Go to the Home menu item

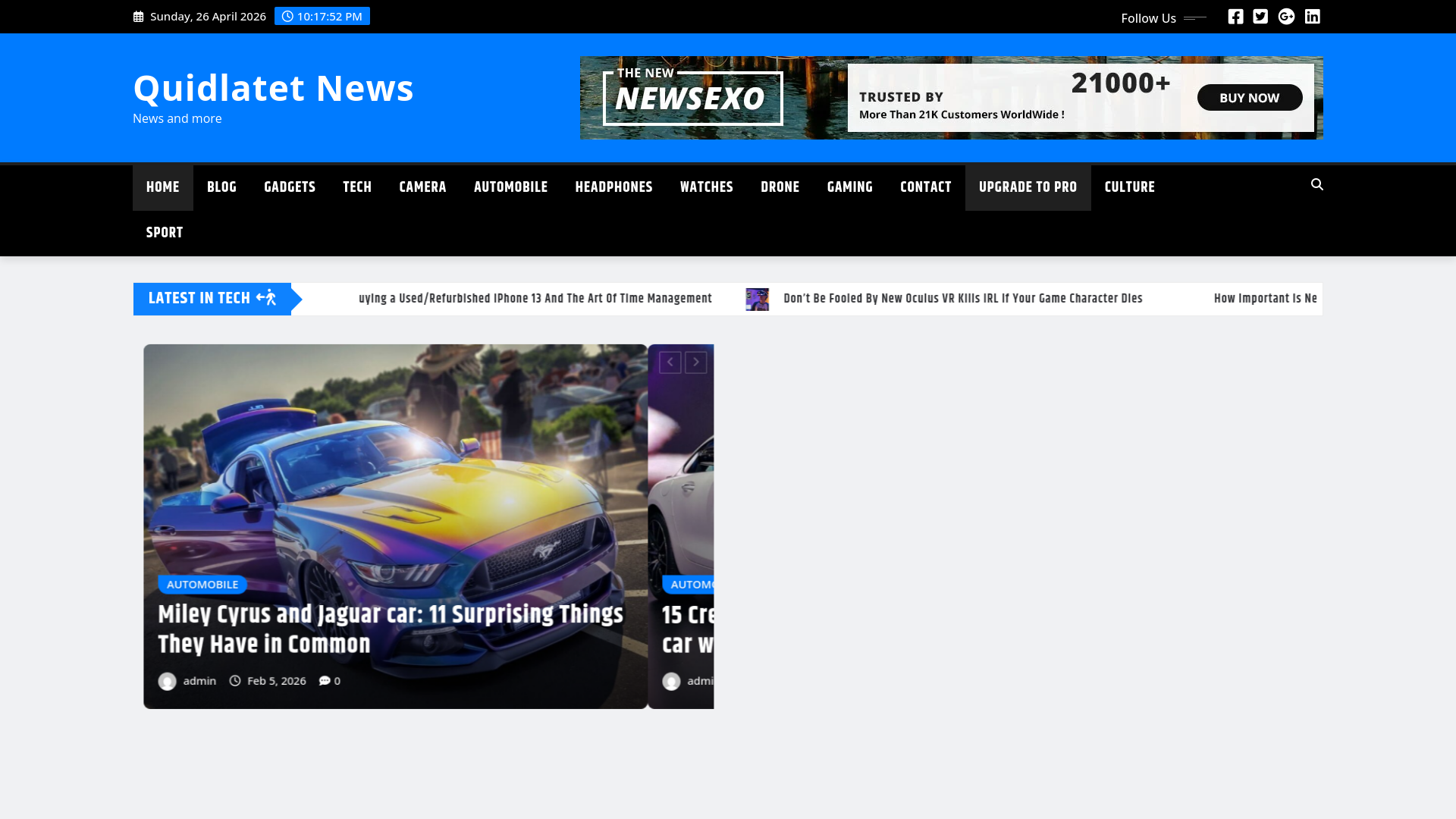pyautogui.click(x=163, y=188)
